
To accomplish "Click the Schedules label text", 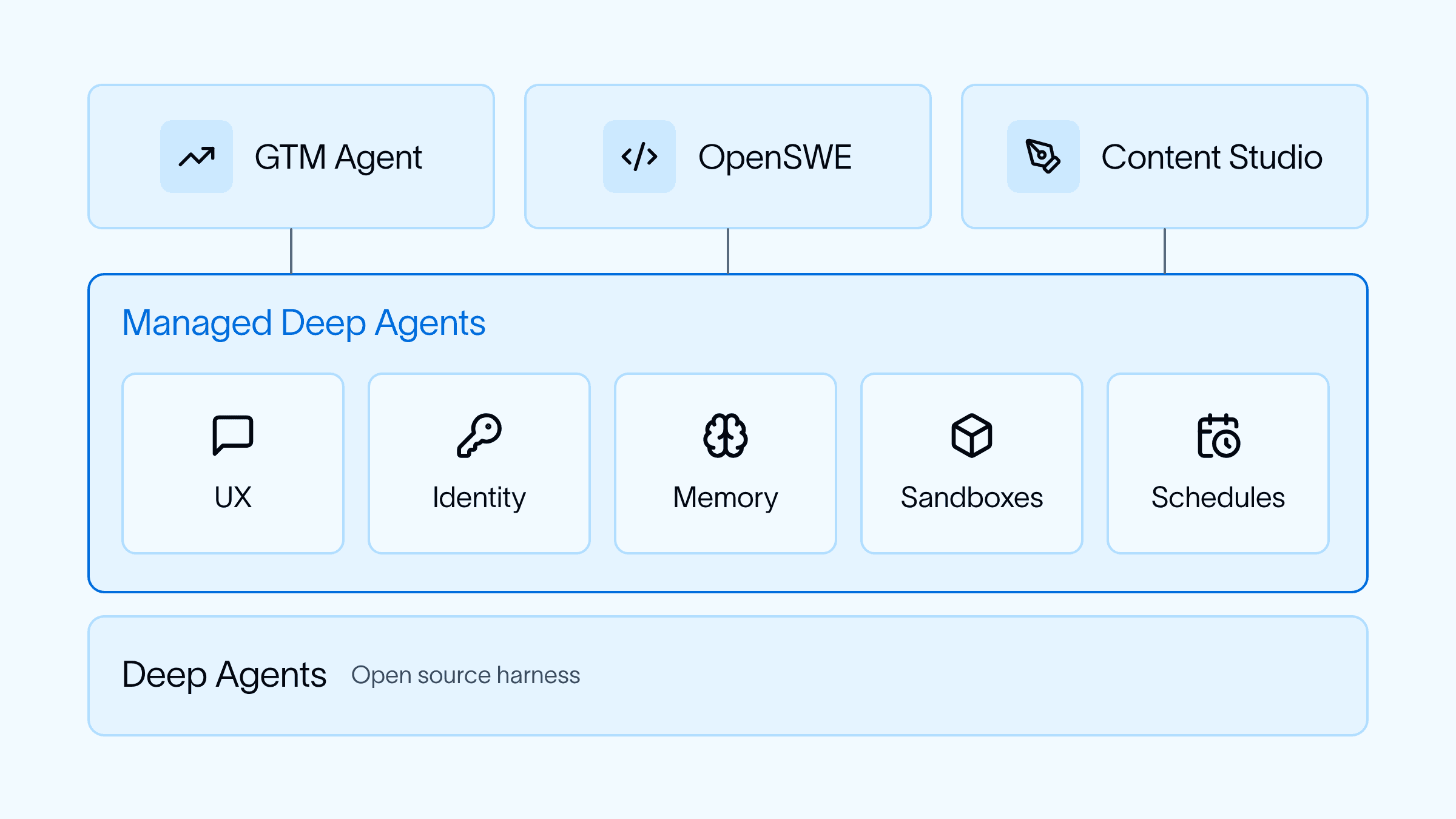I will [x=1218, y=497].
